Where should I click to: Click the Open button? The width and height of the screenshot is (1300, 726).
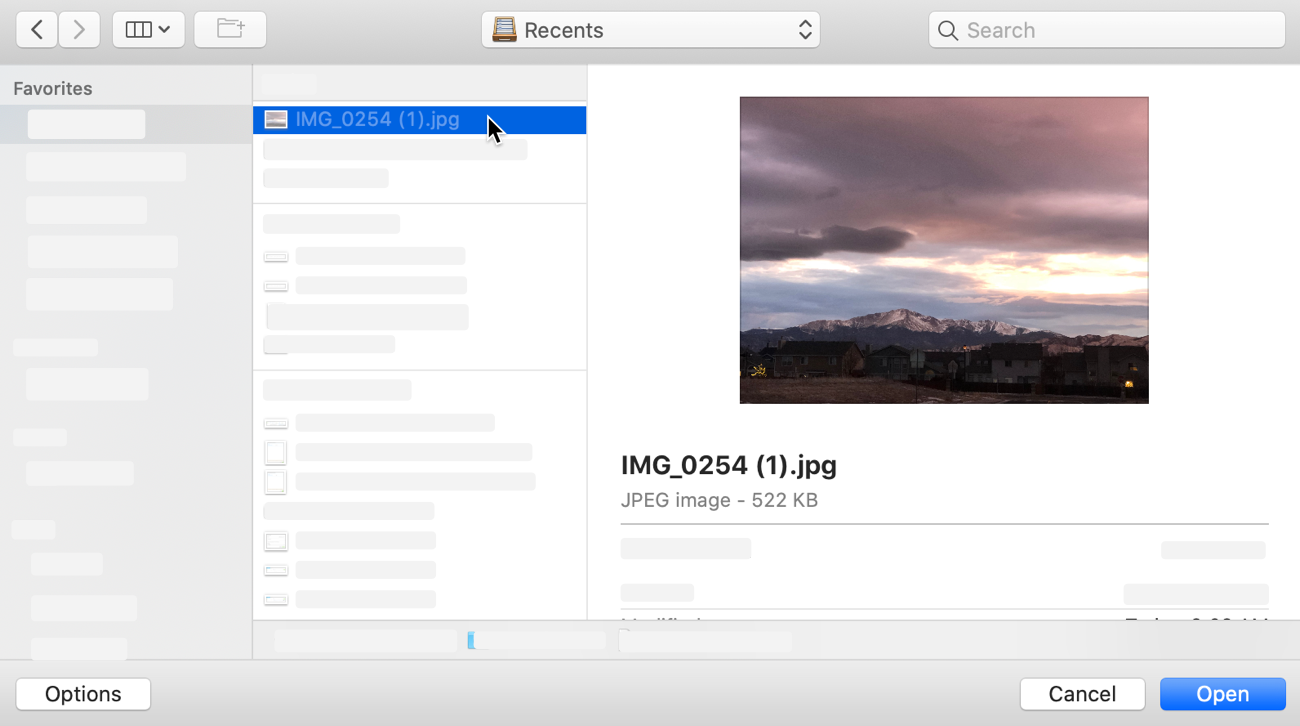1223,694
